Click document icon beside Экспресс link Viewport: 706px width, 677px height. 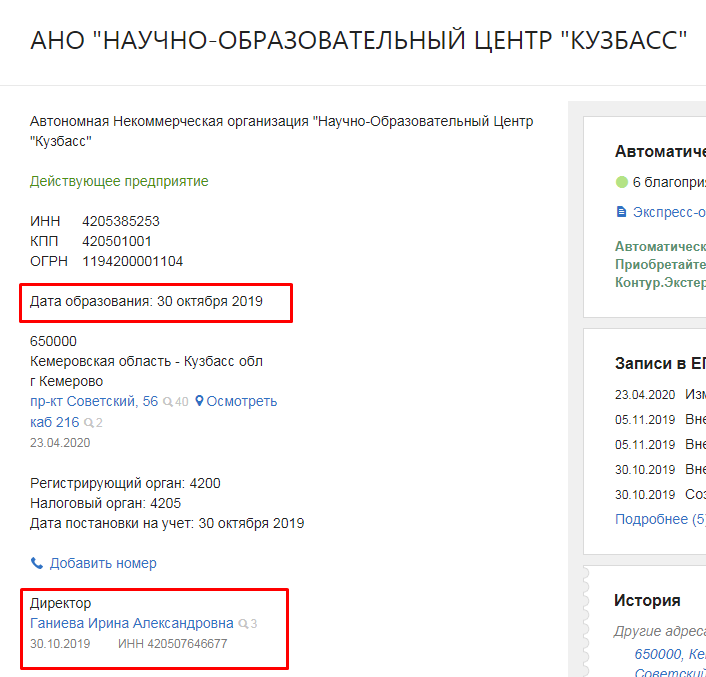coord(621,212)
